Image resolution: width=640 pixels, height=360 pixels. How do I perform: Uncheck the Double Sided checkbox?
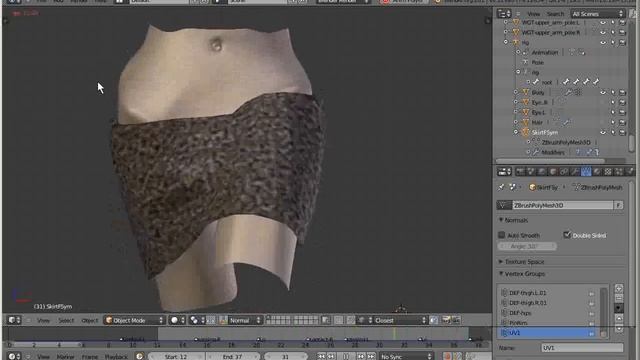[x=567, y=235]
